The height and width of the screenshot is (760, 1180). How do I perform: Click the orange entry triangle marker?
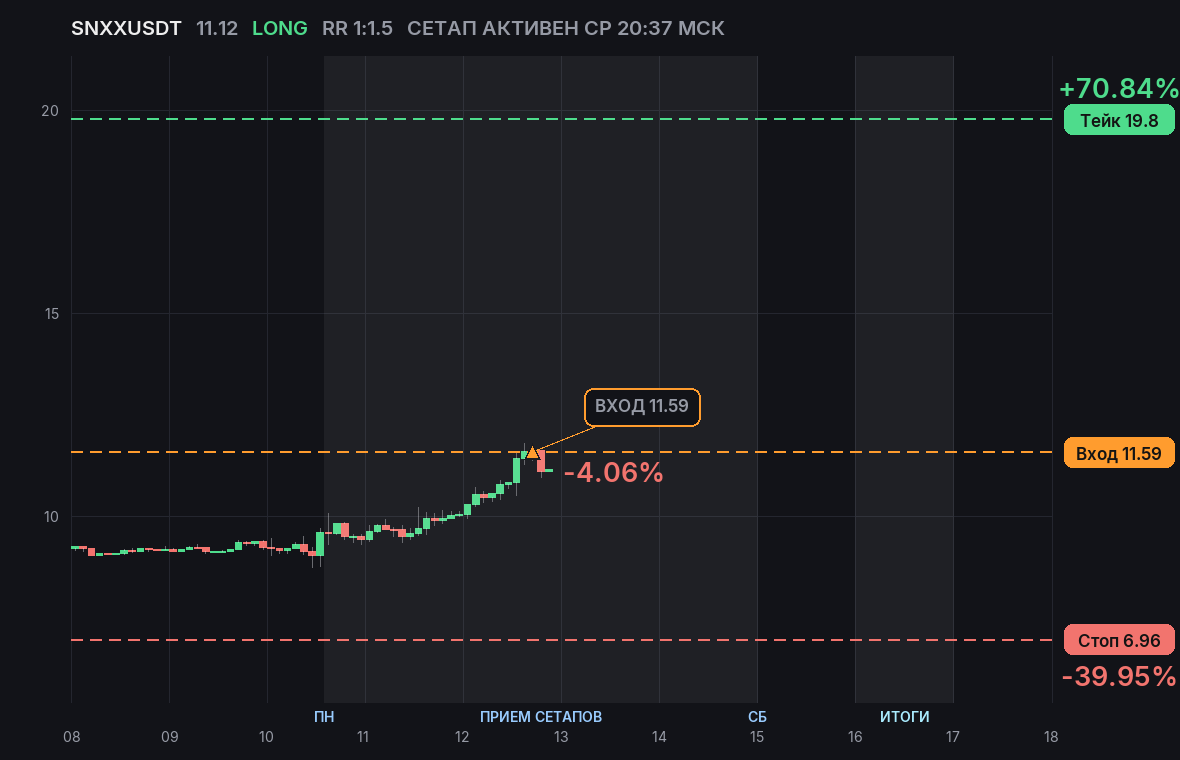pos(533,452)
